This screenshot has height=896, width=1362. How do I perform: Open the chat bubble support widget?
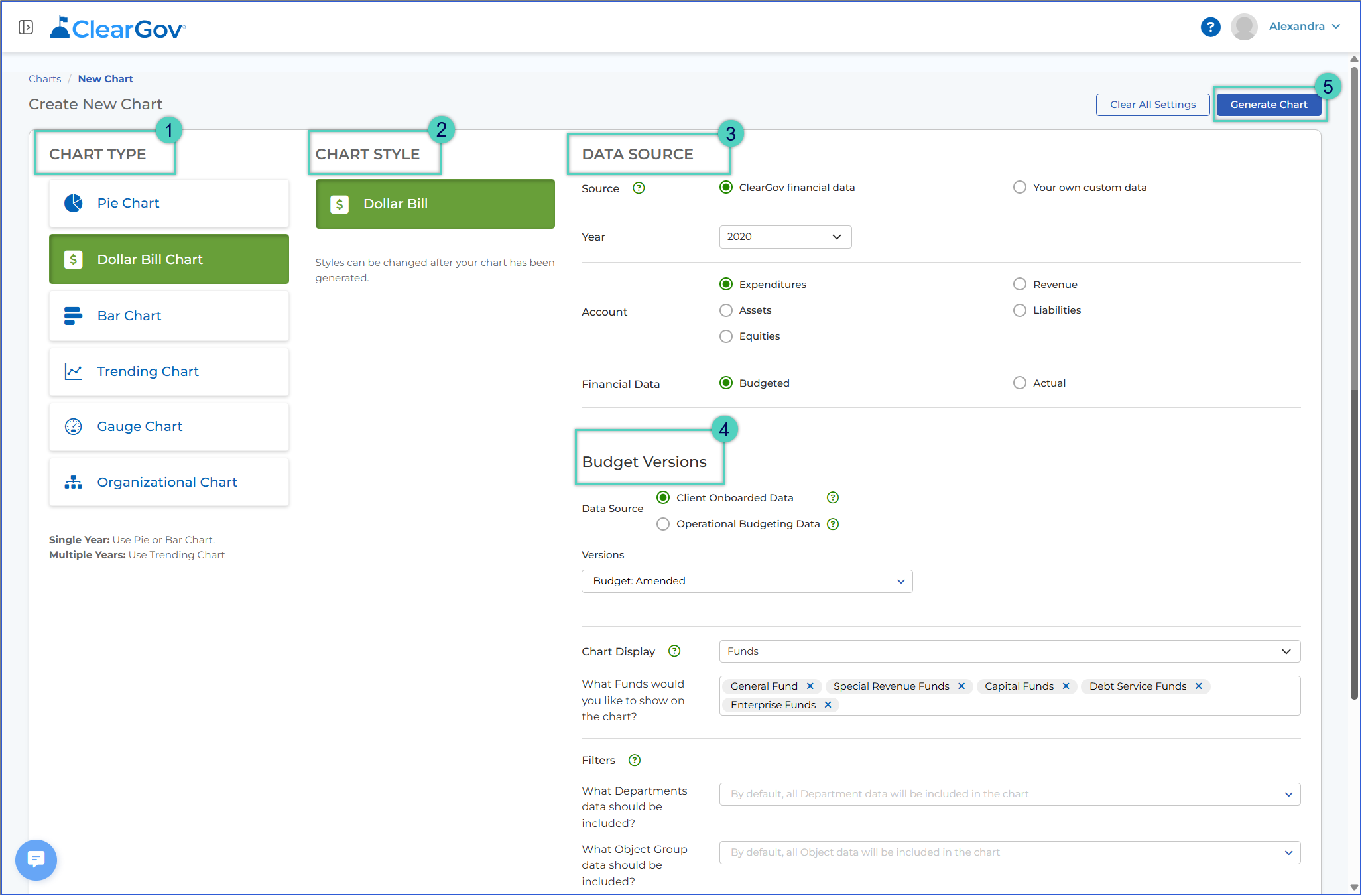click(x=36, y=860)
